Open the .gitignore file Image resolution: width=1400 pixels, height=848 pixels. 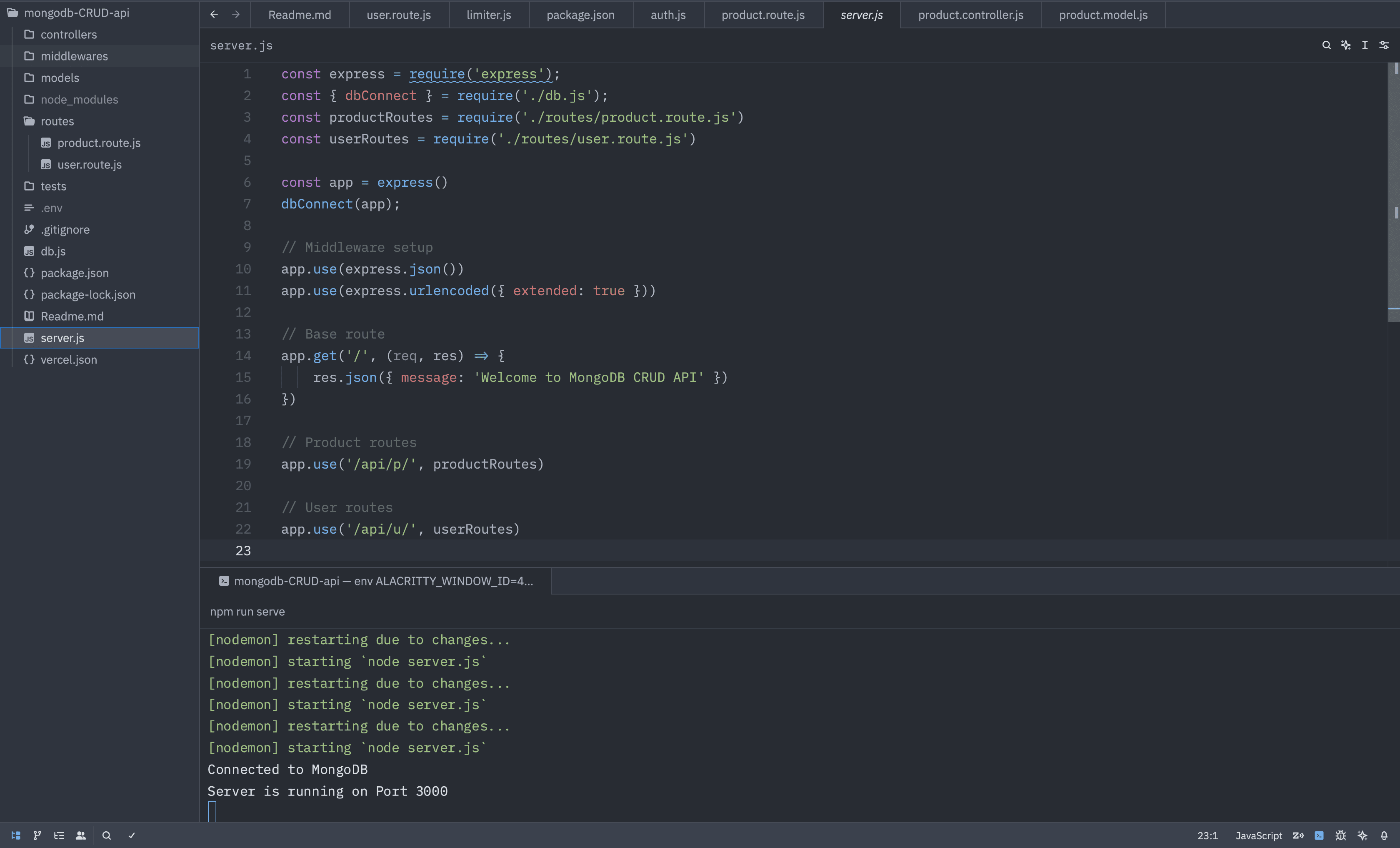pyautogui.click(x=100, y=229)
